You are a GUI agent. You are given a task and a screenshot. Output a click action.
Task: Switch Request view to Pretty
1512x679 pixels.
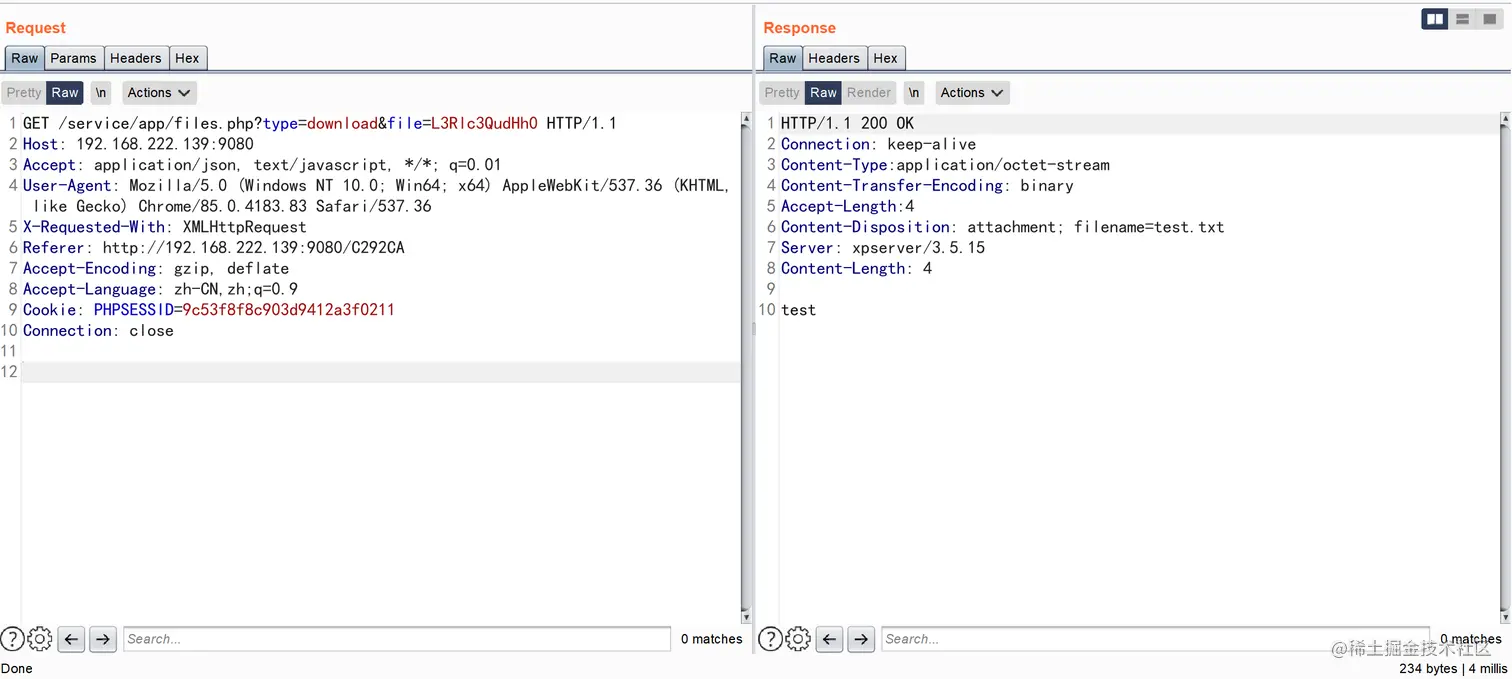pyautogui.click(x=24, y=93)
